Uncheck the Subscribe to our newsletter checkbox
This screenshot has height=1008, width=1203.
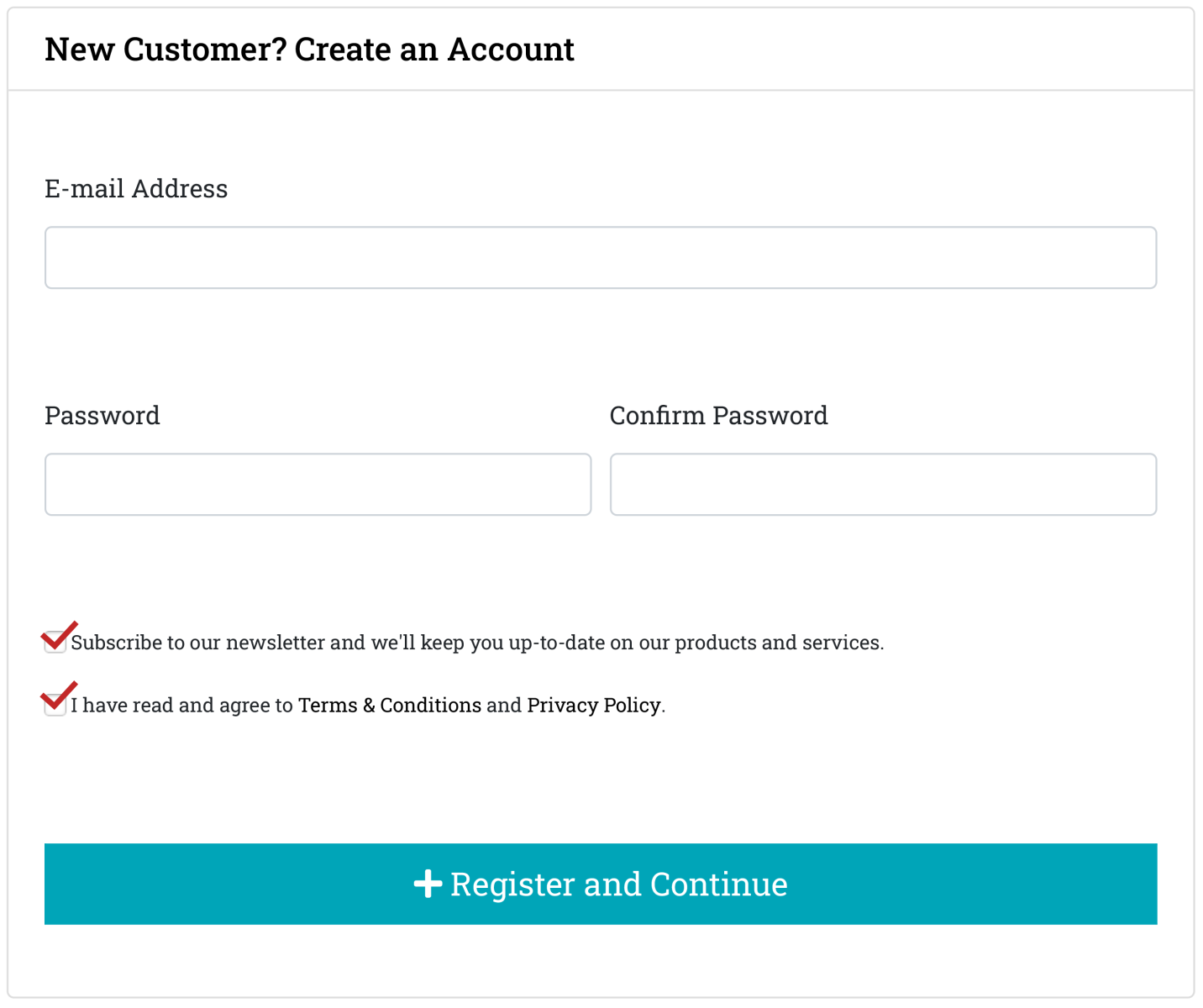[55, 643]
